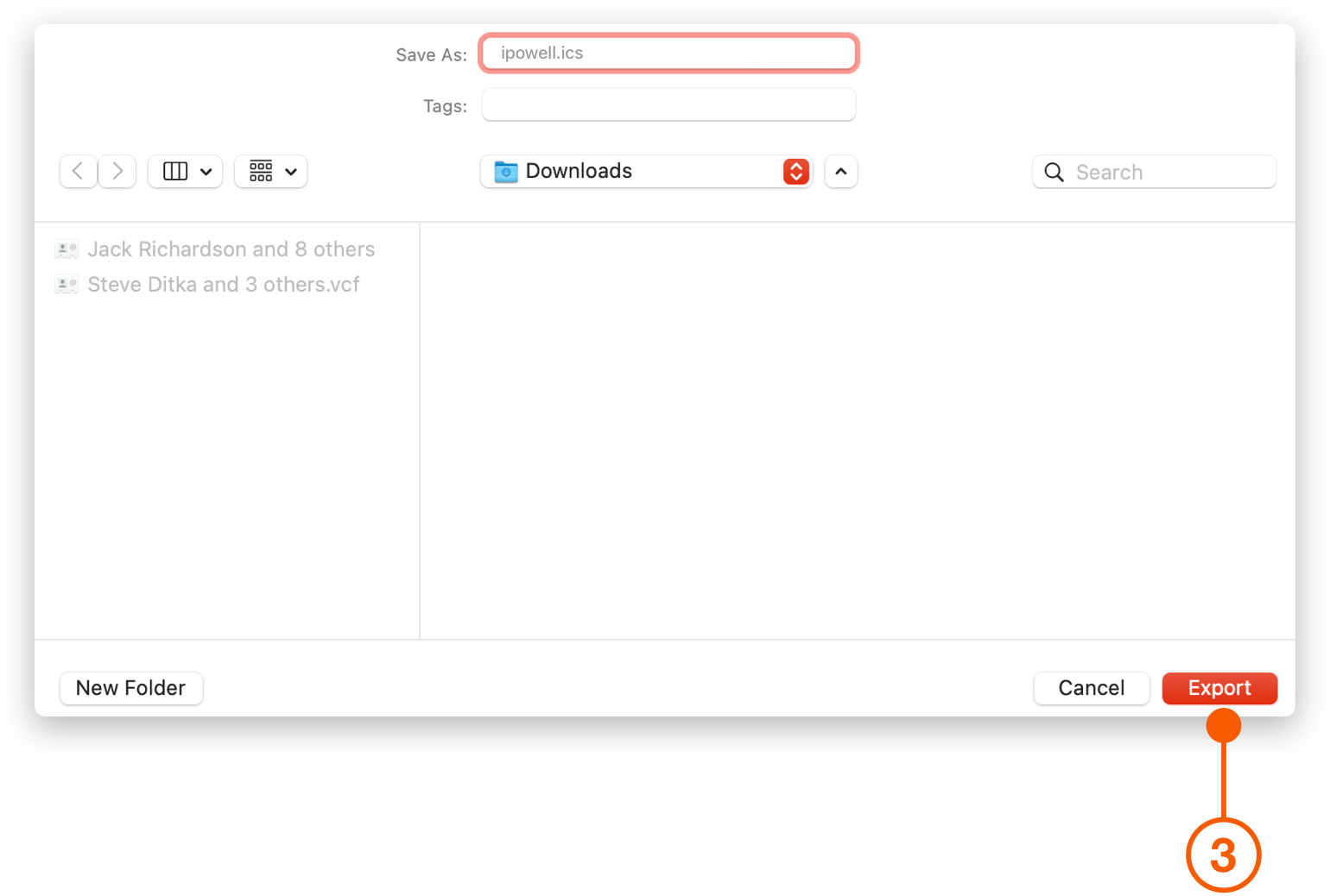Click the forward navigation arrow
Screen dimensions: 1330x896
[117, 172]
